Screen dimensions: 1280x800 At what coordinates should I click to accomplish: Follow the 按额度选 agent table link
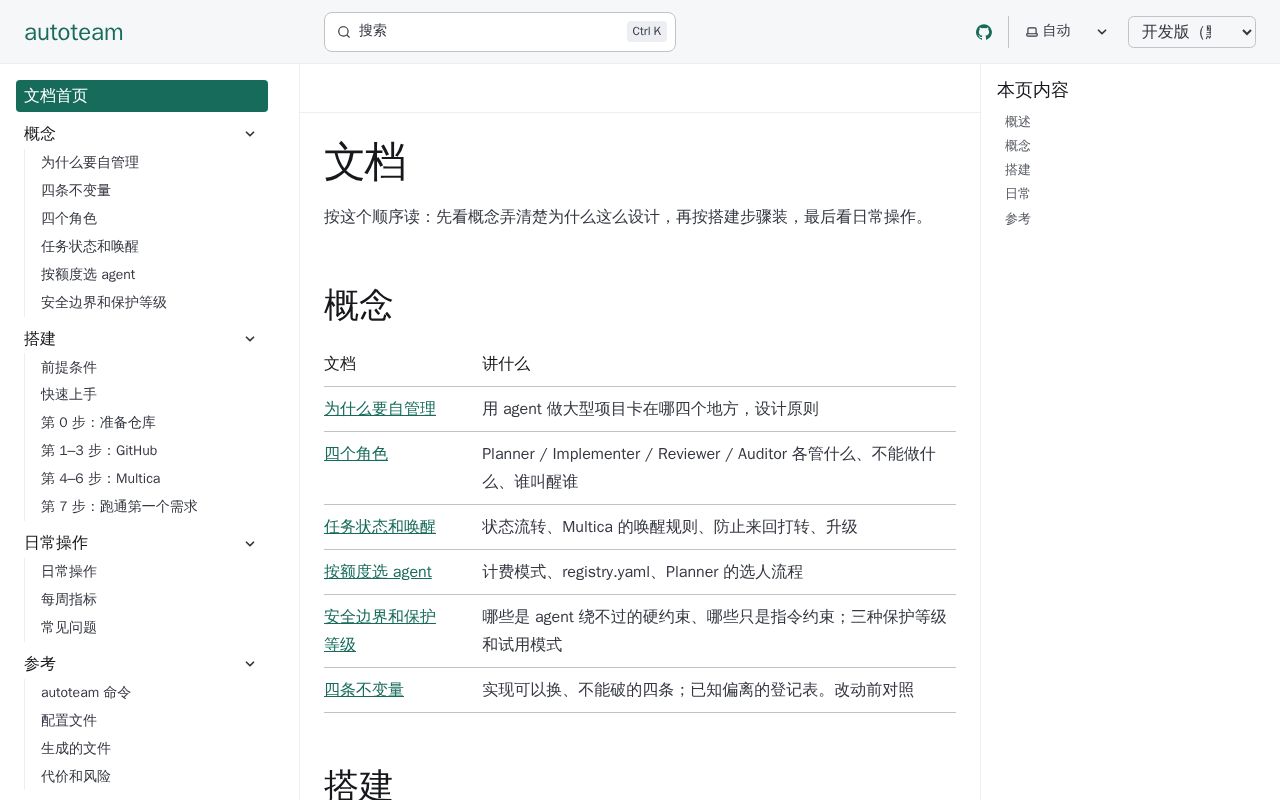pyautogui.click(x=378, y=572)
